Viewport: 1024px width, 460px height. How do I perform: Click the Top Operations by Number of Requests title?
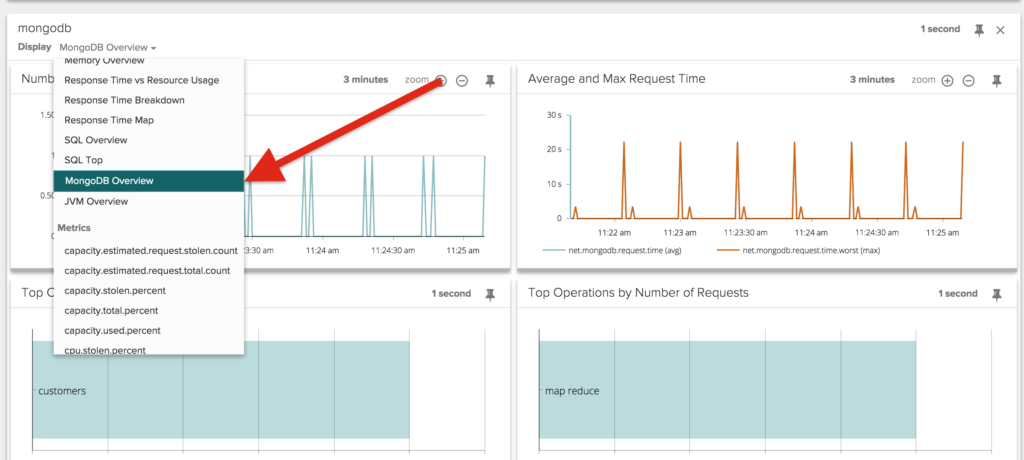click(638, 293)
